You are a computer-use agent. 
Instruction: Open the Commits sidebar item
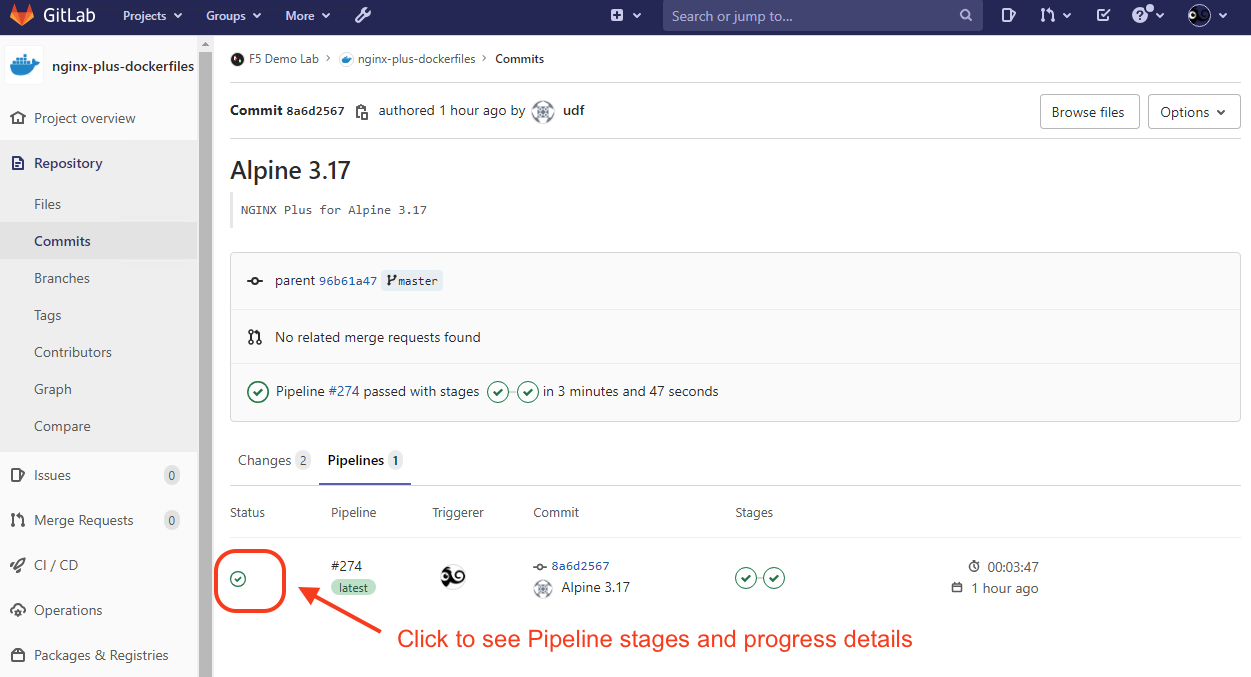pyautogui.click(x=62, y=241)
